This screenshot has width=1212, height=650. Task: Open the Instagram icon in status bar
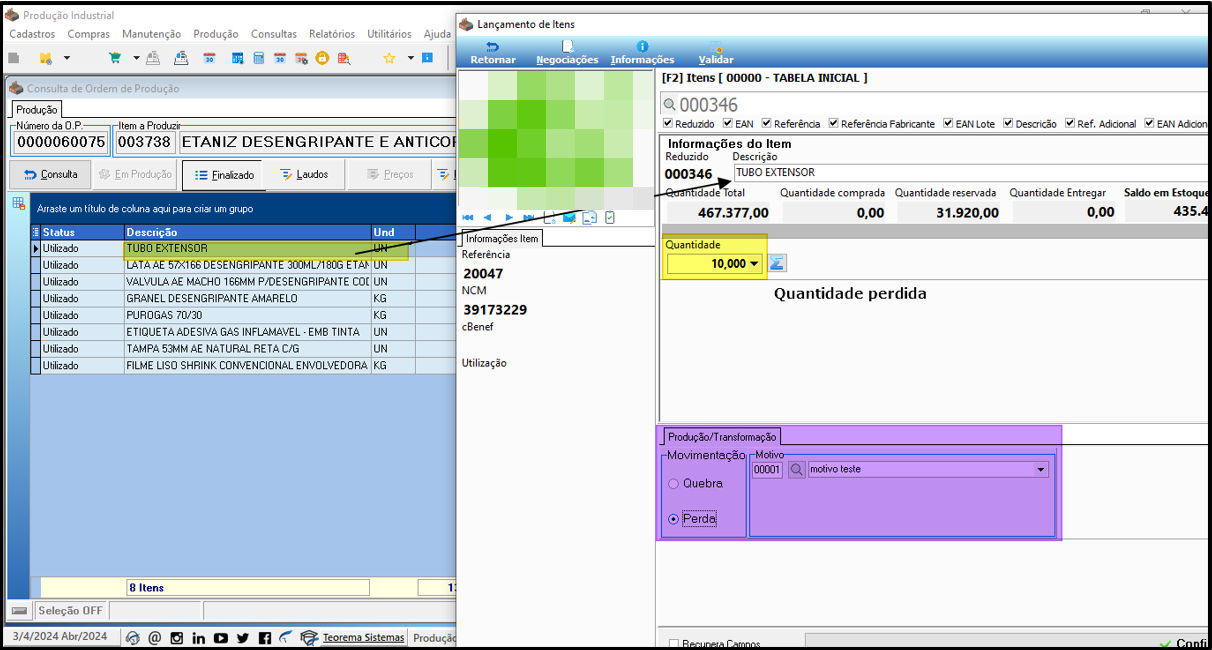tap(176, 638)
